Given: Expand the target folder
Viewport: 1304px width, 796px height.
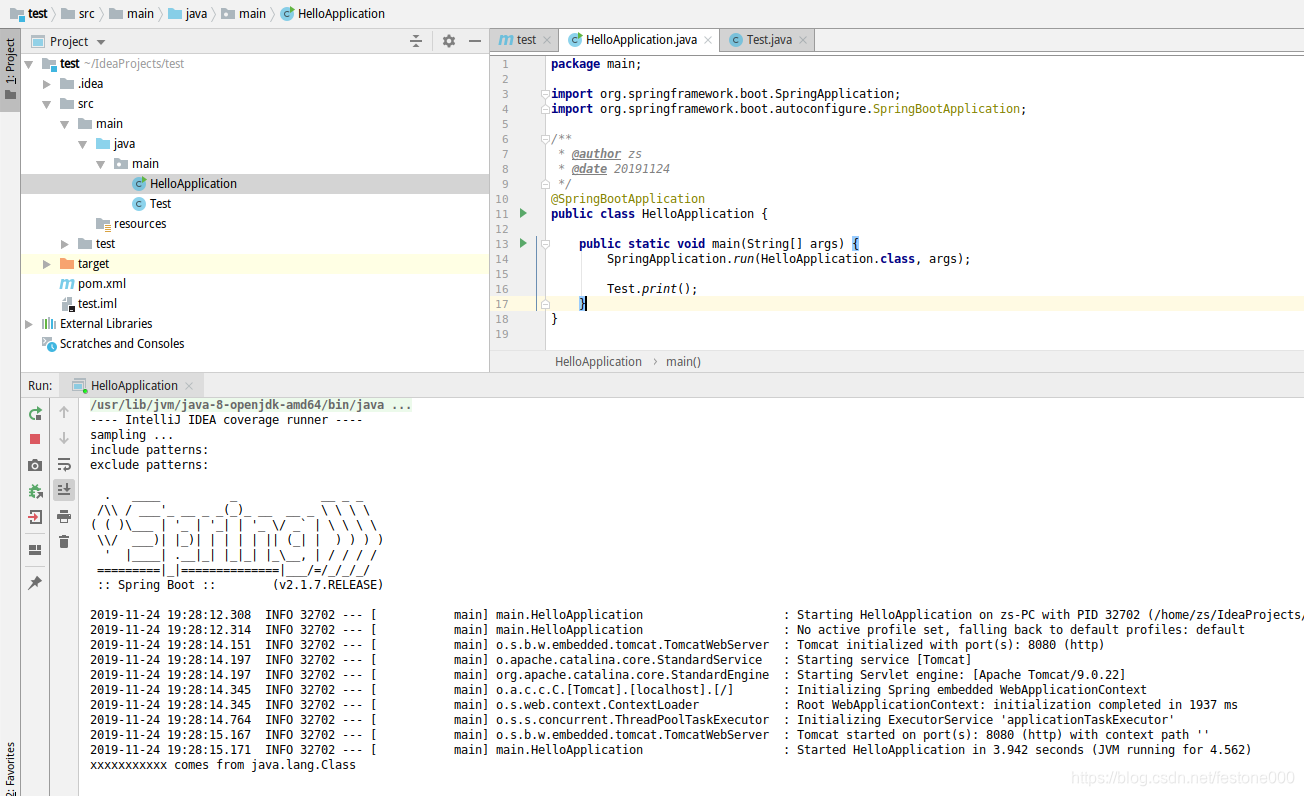Looking at the screenshot, I should pos(46,263).
